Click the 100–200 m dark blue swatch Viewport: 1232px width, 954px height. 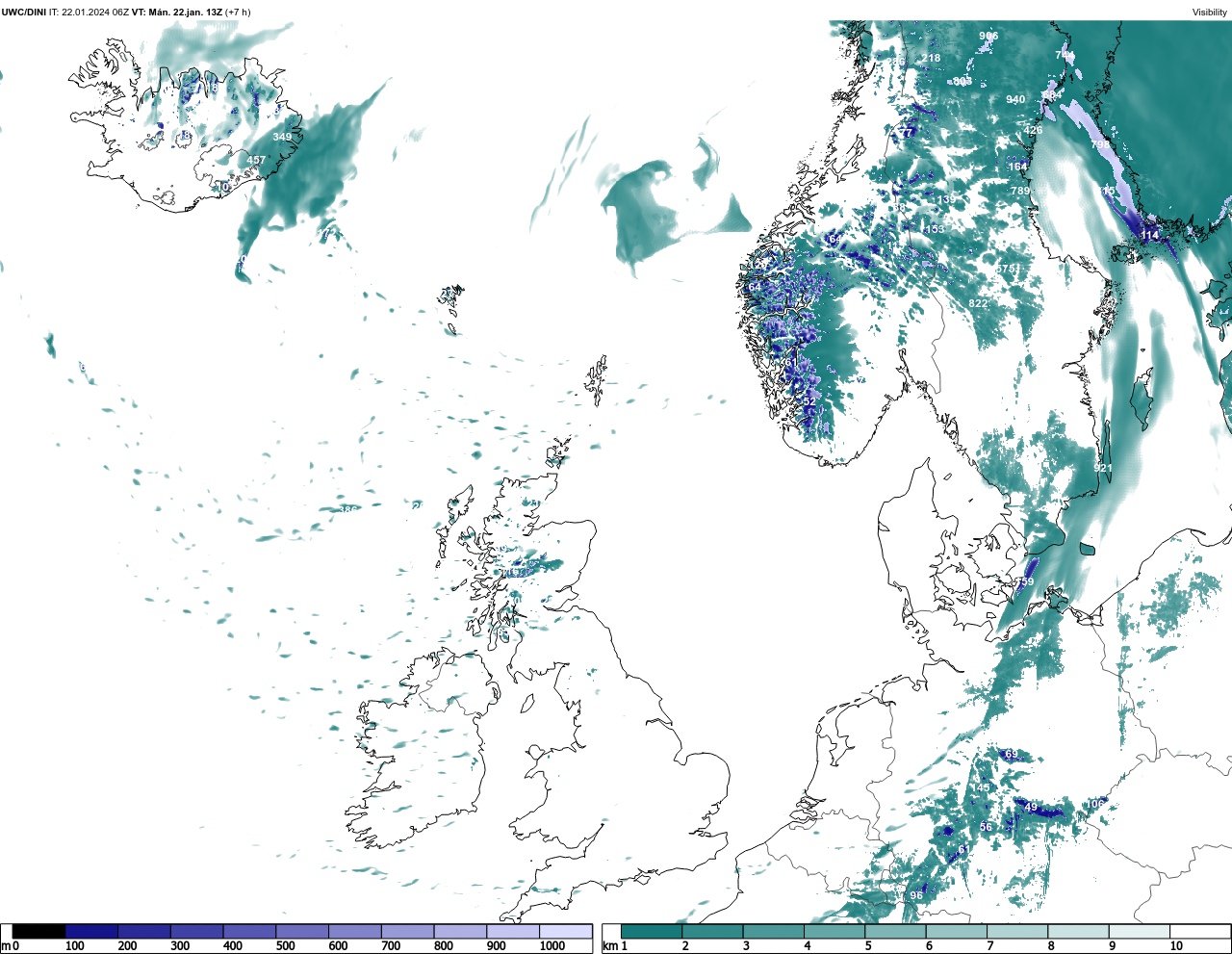coord(91,931)
